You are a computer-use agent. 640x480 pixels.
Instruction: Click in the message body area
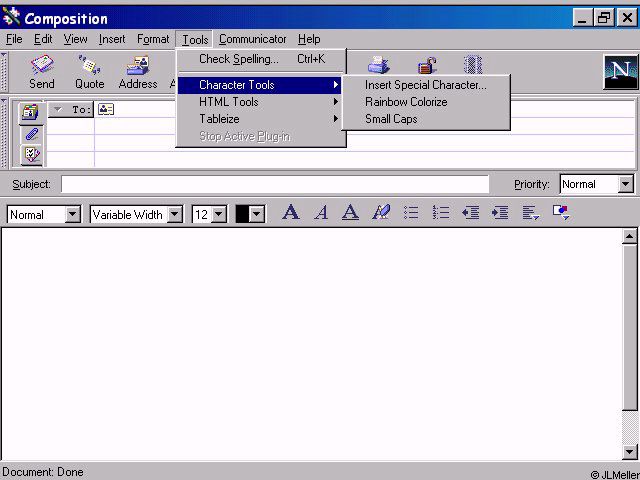311,344
